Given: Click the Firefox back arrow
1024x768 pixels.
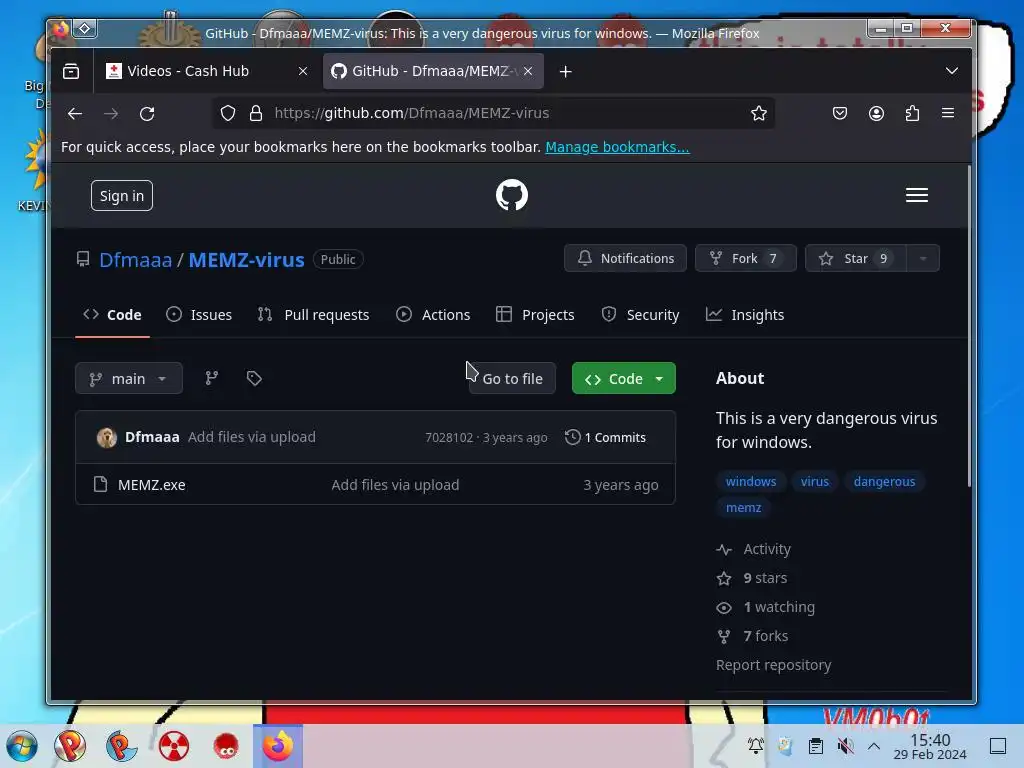Looking at the screenshot, I should coord(75,114).
